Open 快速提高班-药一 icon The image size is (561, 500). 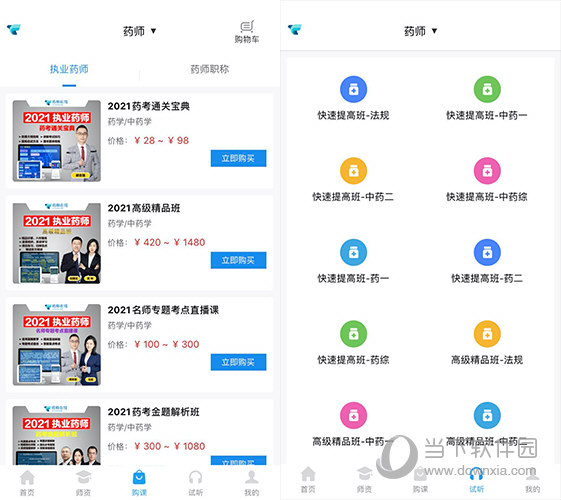click(x=353, y=253)
